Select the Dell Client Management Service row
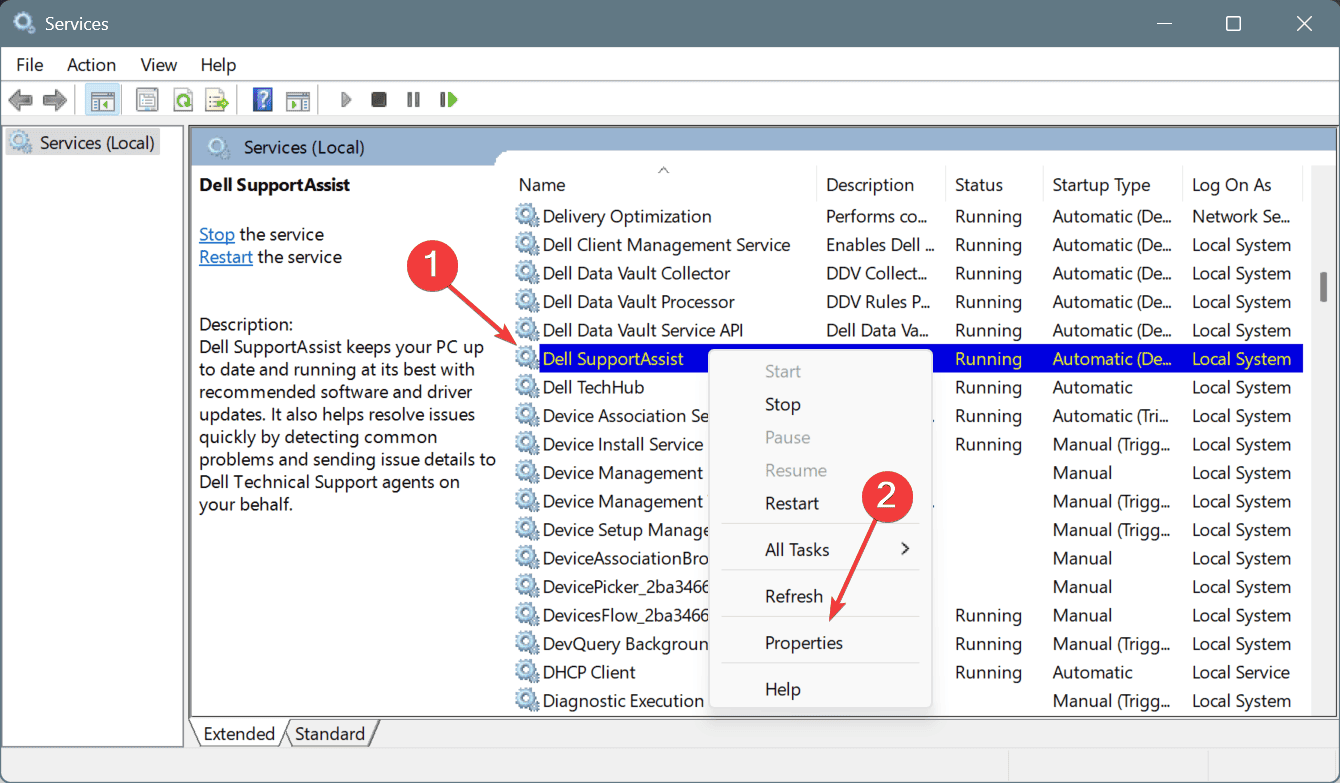 907,245
